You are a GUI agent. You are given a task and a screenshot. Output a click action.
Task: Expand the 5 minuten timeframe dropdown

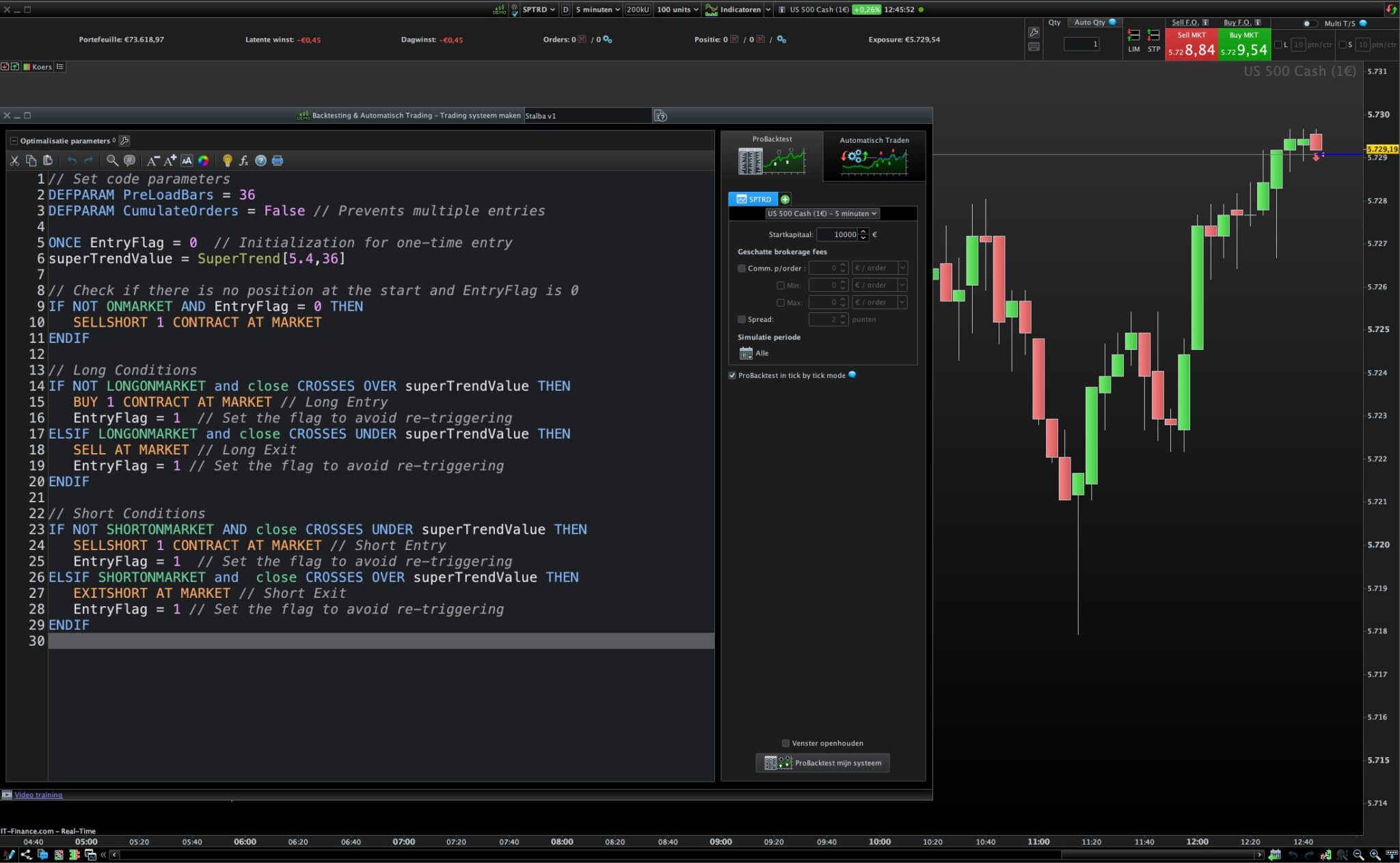[597, 10]
